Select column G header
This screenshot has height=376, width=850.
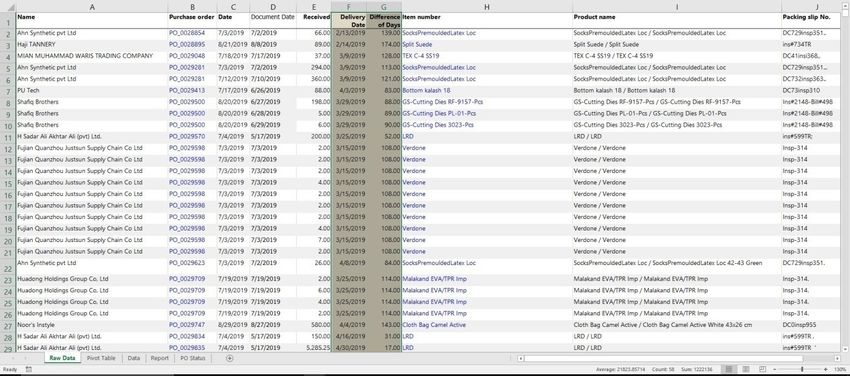(384, 7)
